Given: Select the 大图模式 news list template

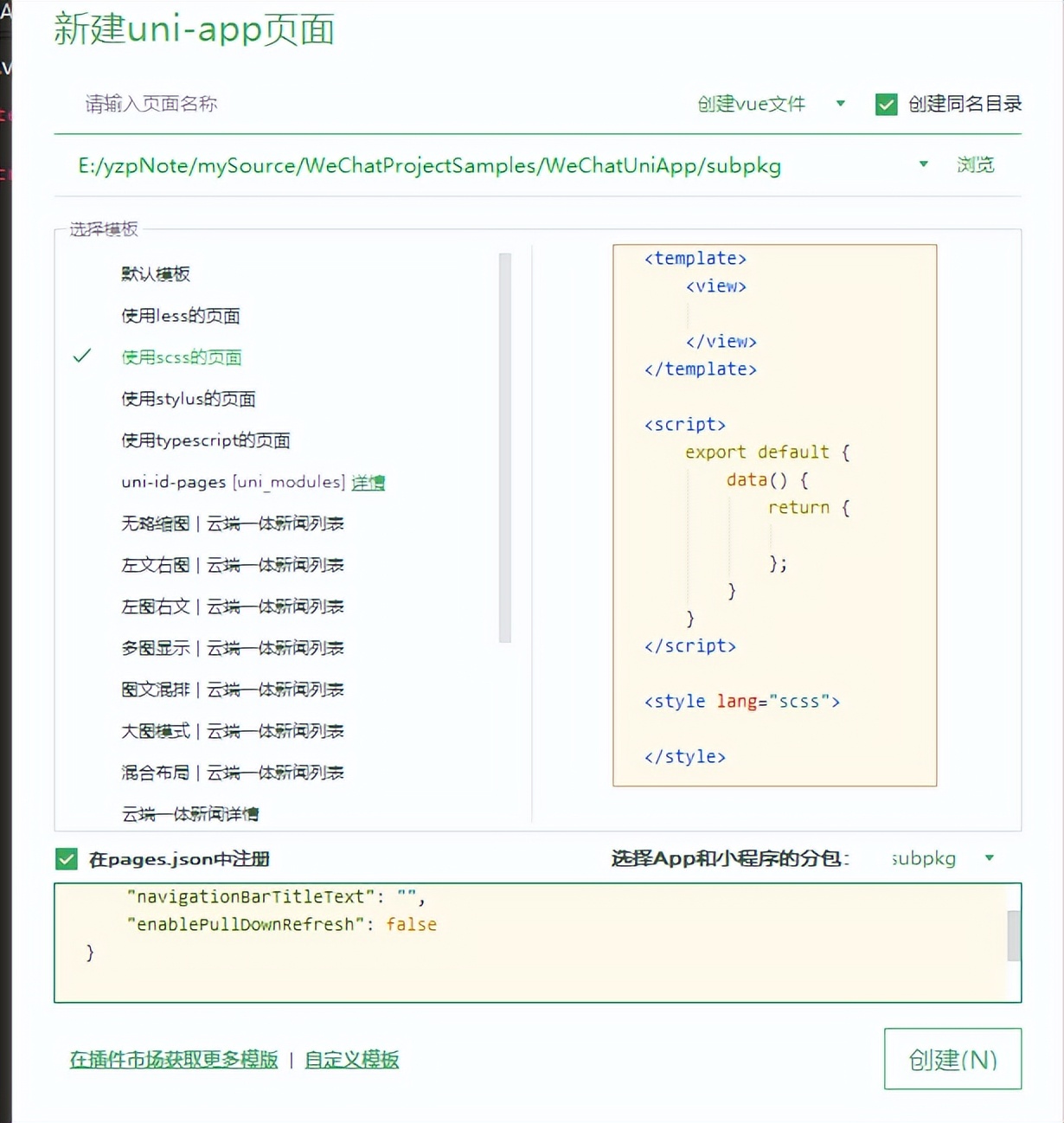Looking at the screenshot, I should [x=232, y=731].
